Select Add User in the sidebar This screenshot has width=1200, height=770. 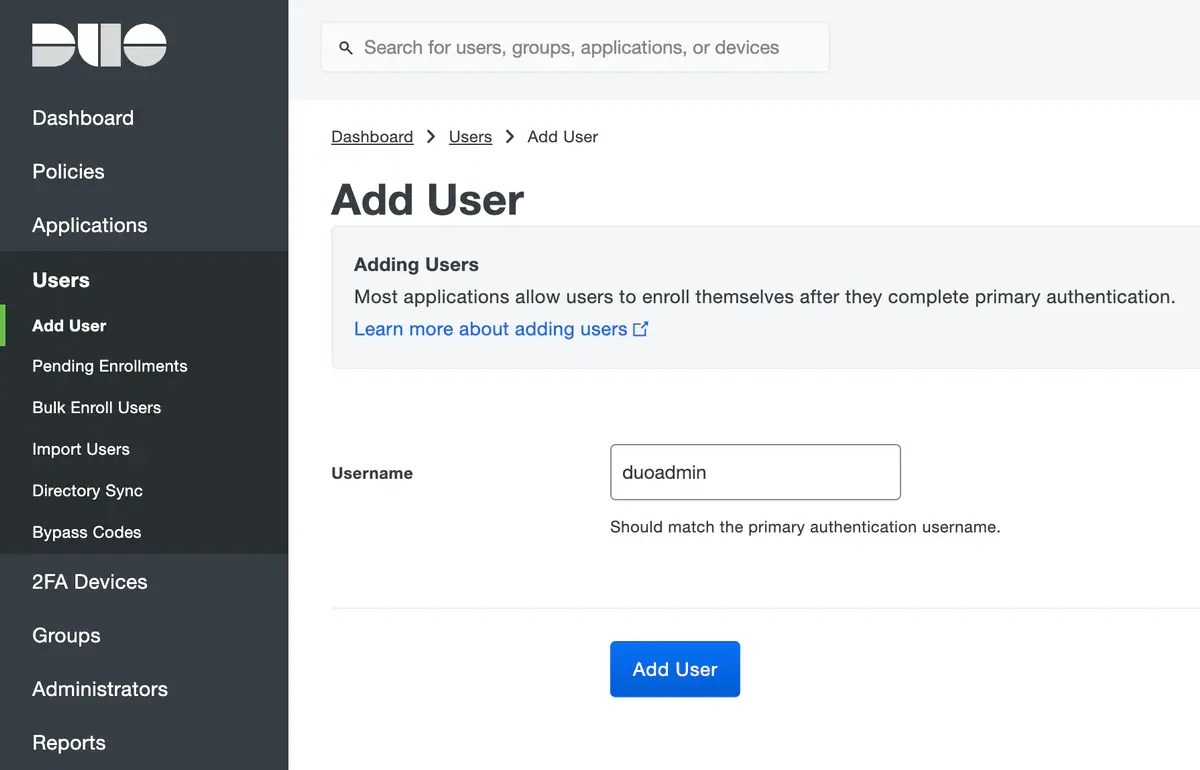tap(69, 325)
